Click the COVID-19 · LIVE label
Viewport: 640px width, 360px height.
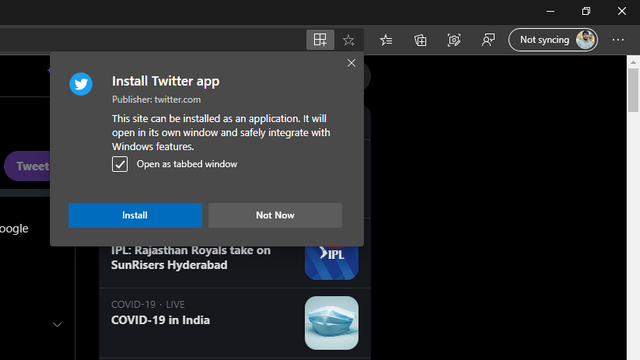pyautogui.click(x=148, y=304)
